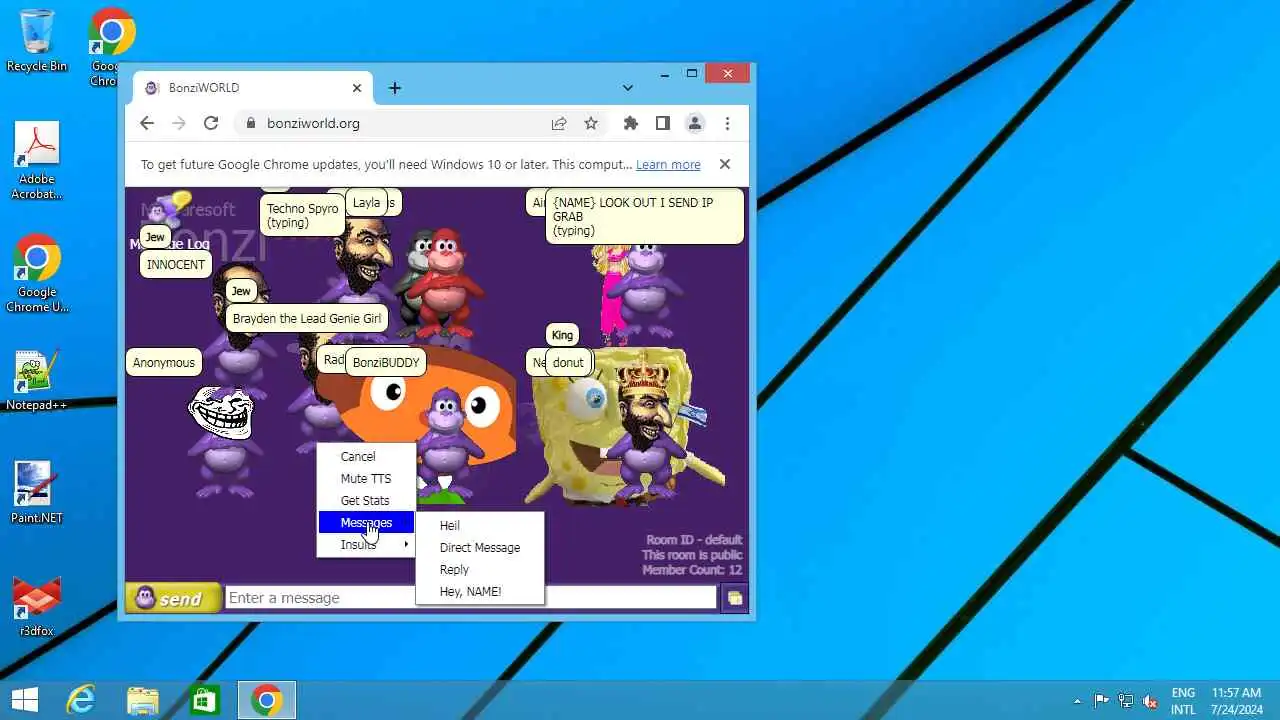Click the Windows Start button
Image resolution: width=1280 pixels, height=720 pixels.
(25, 700)
